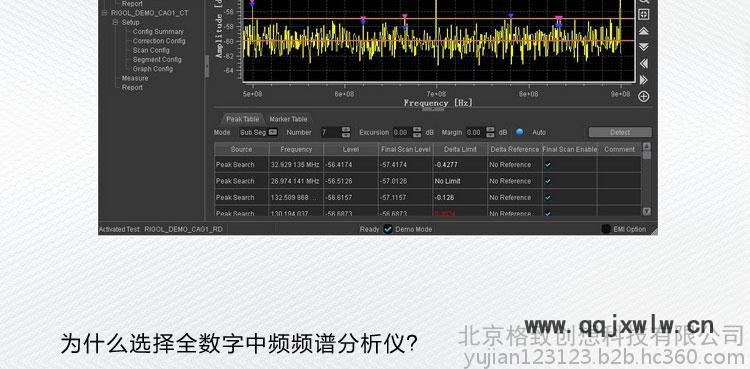750x369 pixels.
Task: Click scroll-down arrow of peak table
Action: [647, 211]
